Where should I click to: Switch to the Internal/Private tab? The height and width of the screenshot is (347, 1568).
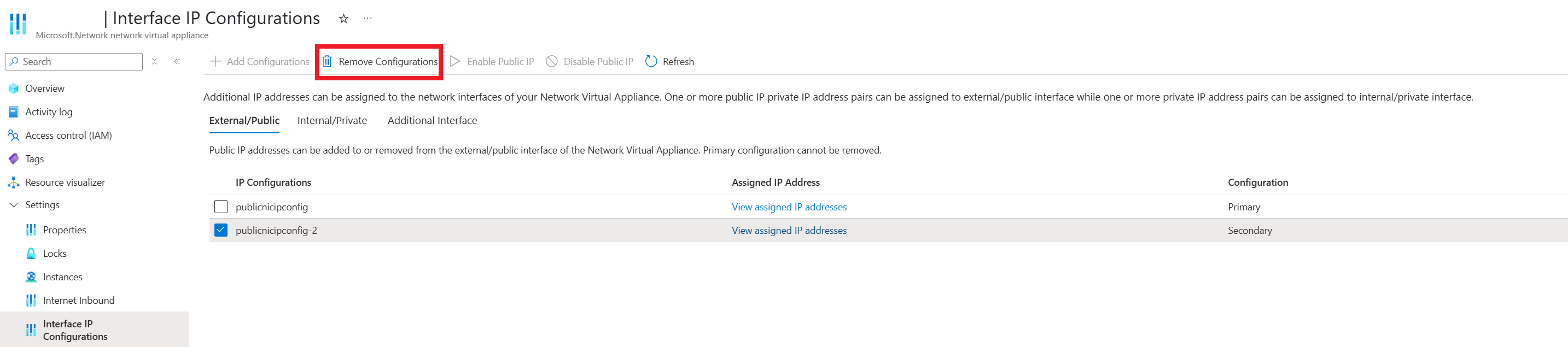332,120
